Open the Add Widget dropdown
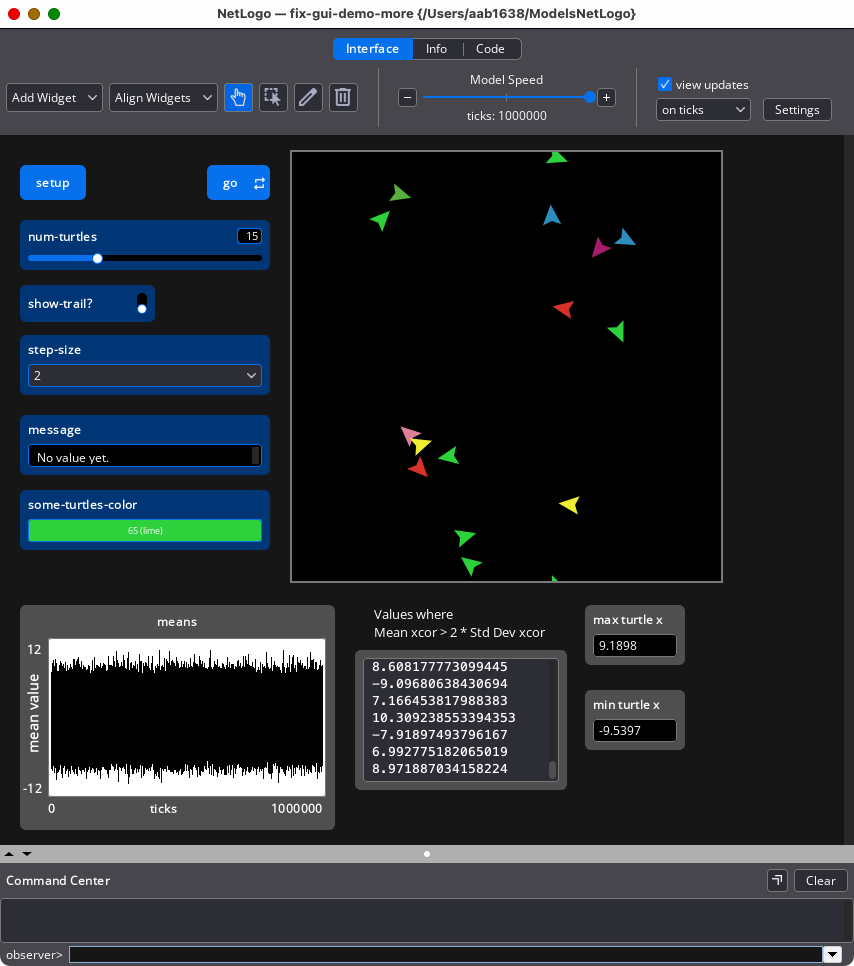 pos(55,97)
